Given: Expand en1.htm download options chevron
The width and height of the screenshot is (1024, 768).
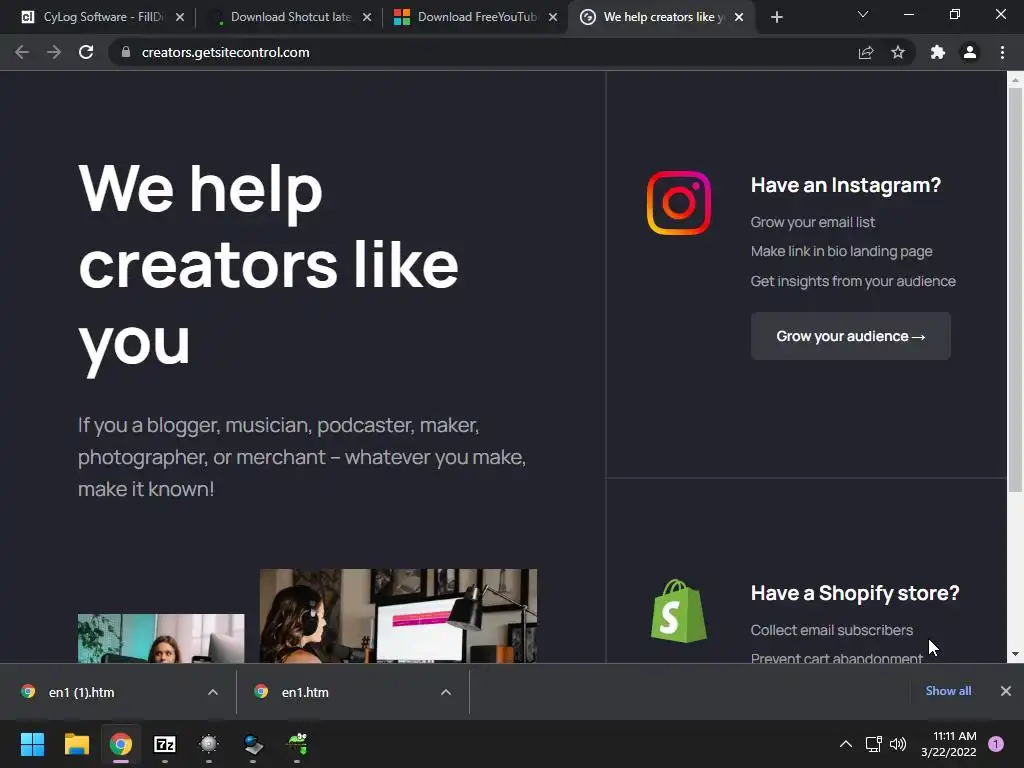Looking at the screenshot, I should pyautogui.click(x=446, y=692).
